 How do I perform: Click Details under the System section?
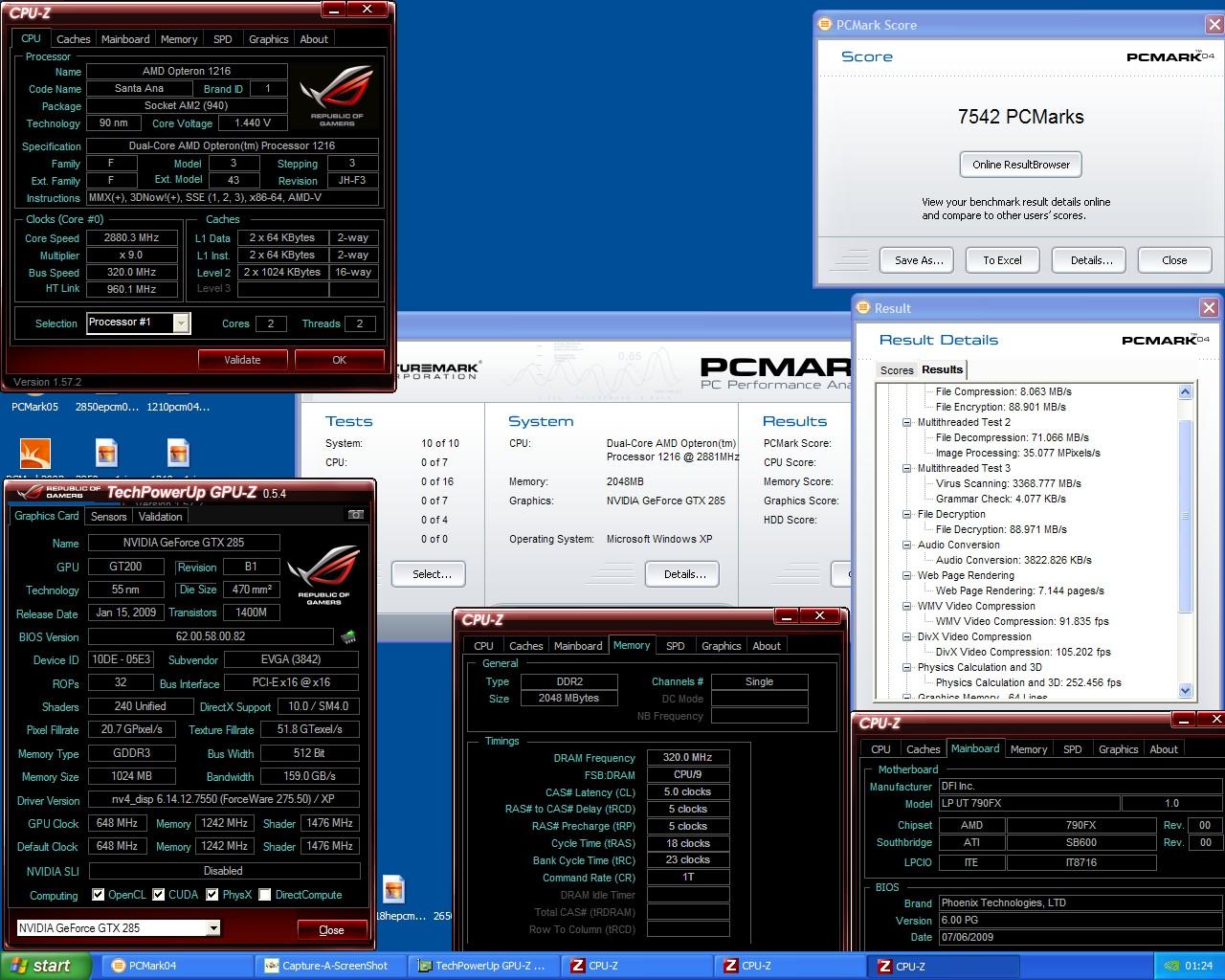pyautogui.click(x=684, y=574)
